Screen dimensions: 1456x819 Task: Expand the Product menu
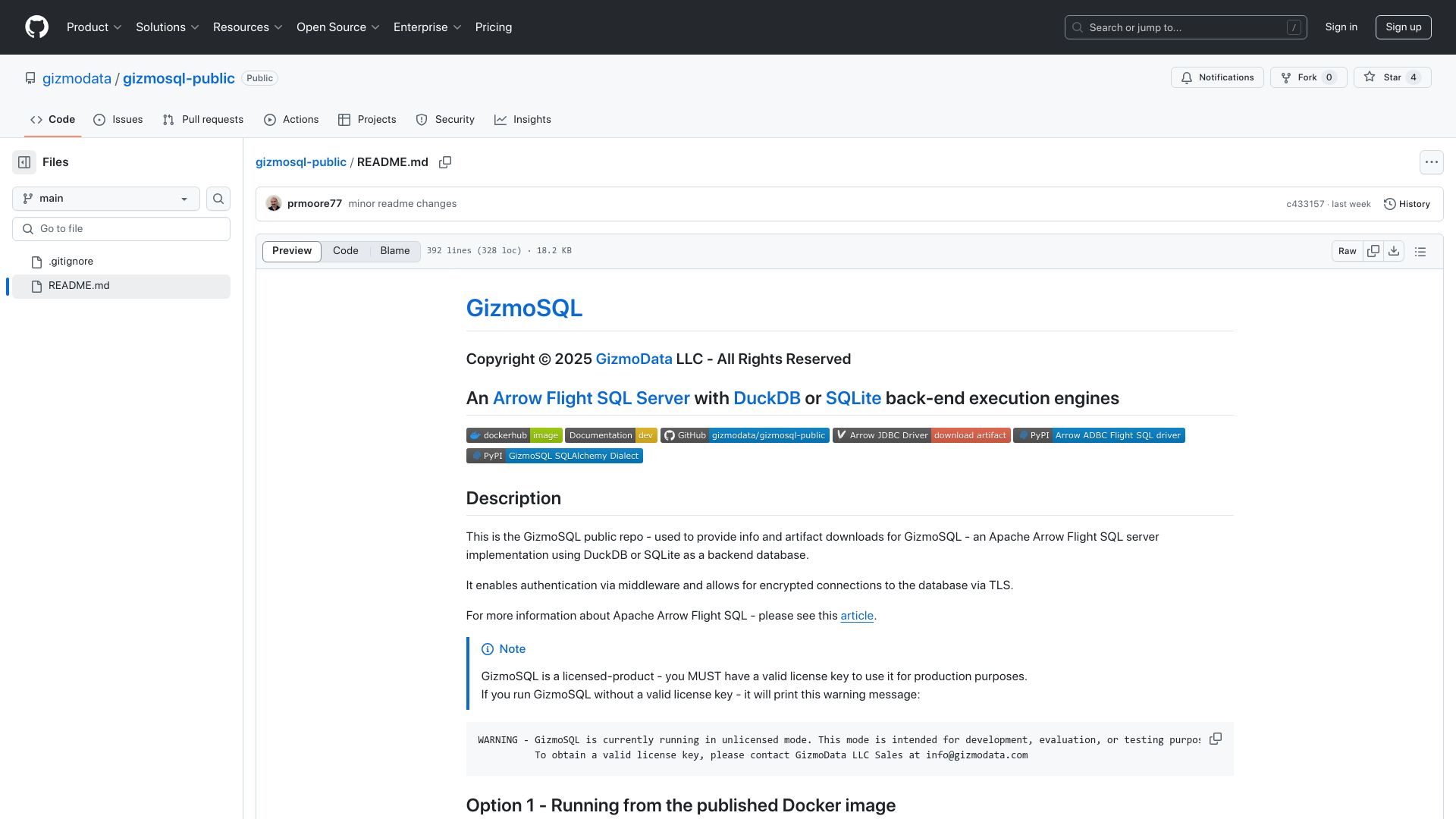coord(94,27)
